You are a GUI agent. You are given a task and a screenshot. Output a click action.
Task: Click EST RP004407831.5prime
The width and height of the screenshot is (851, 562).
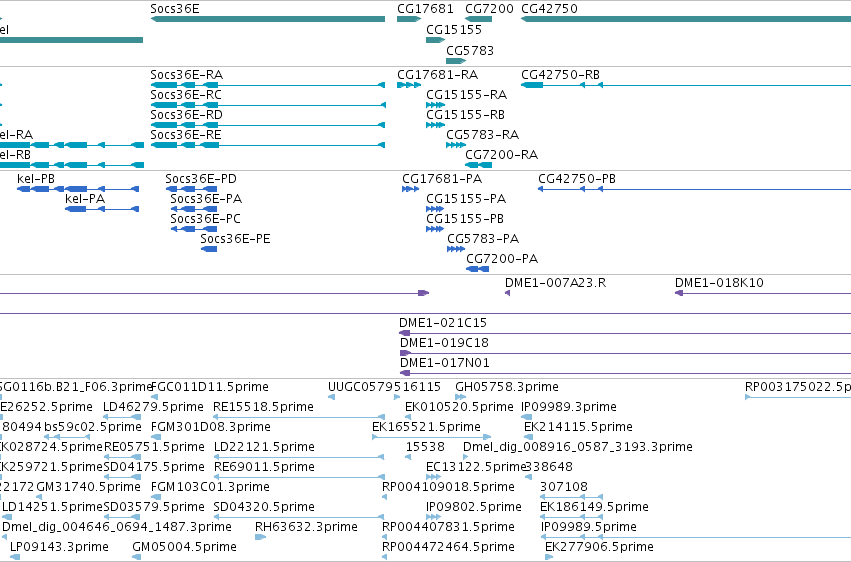tap(384, 538)
